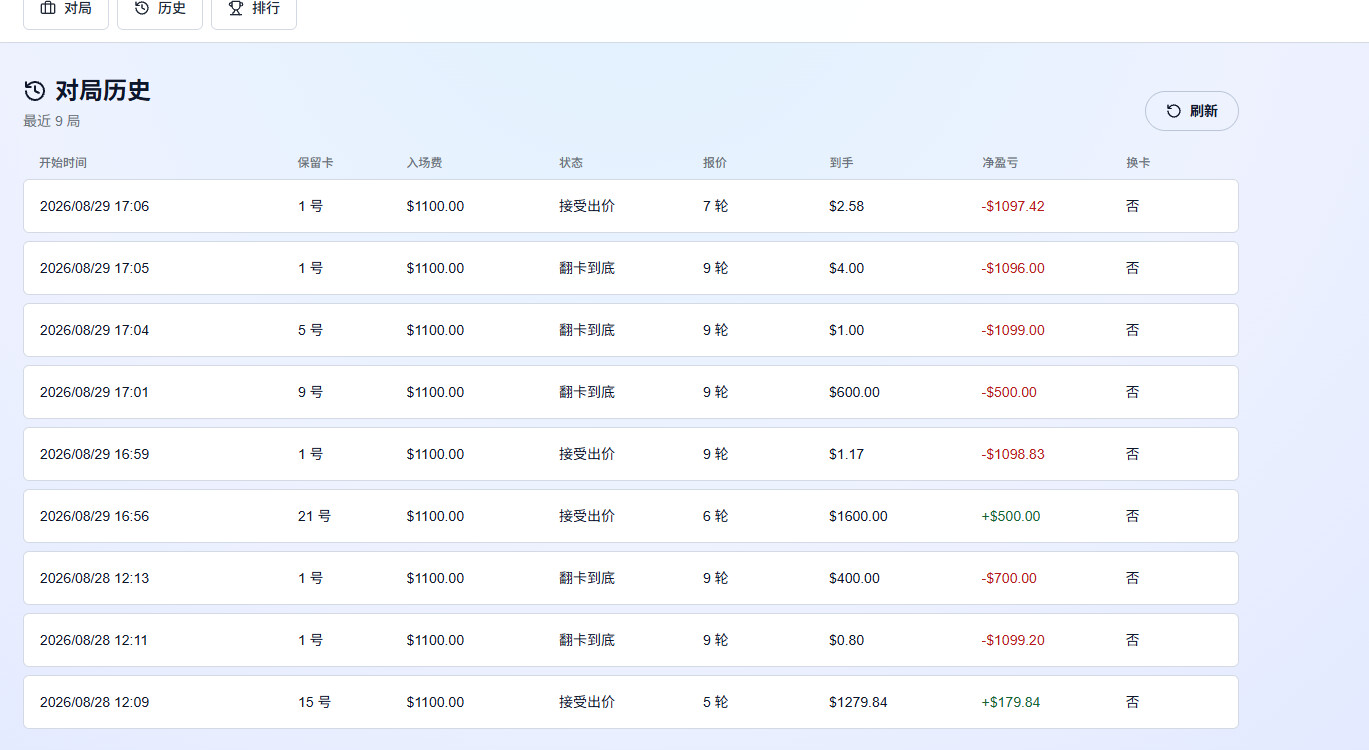Click the $0.80 payout value

(x=846, y=640)
